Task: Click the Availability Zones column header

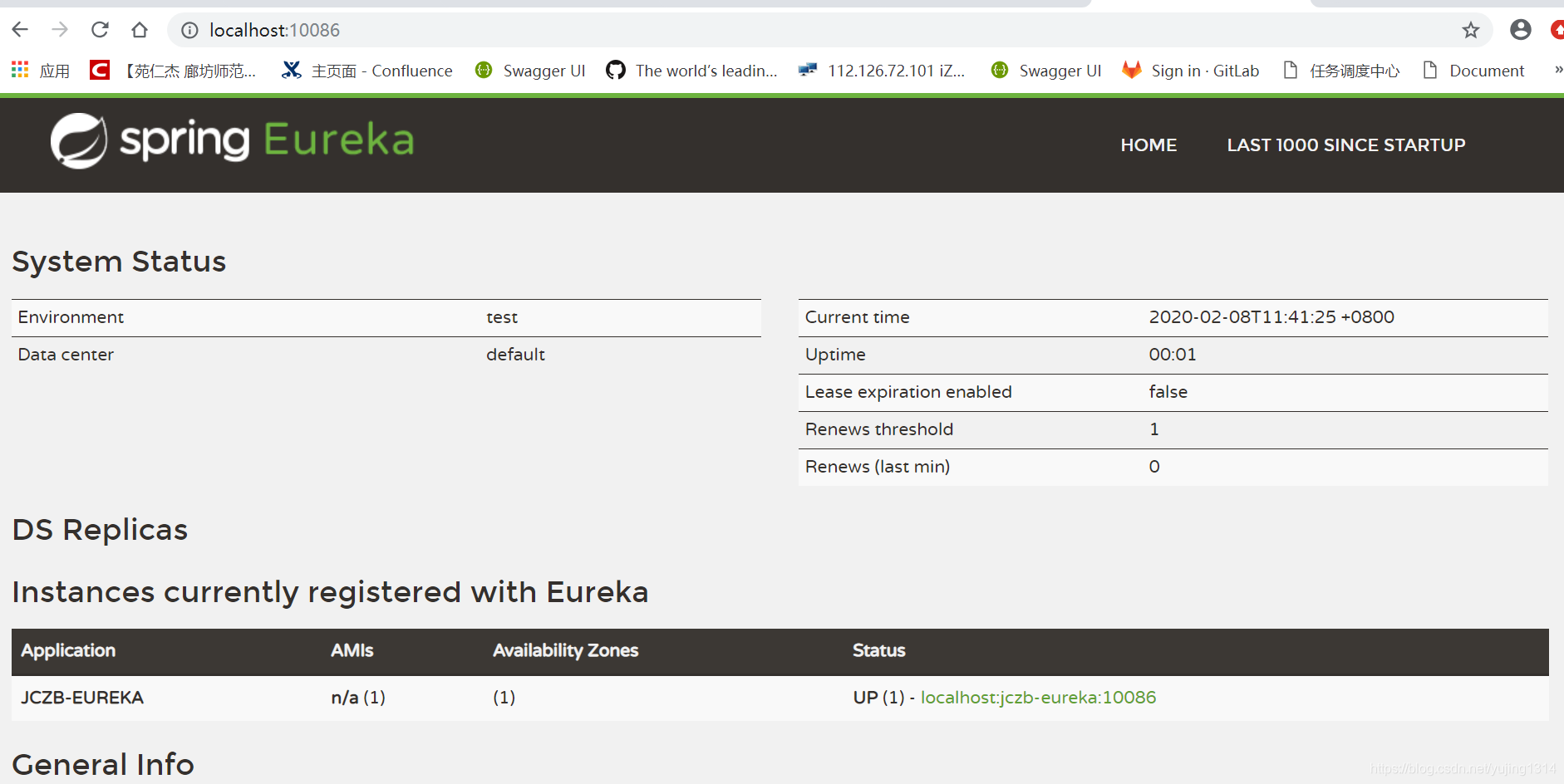Action: (x=566, y=650)
